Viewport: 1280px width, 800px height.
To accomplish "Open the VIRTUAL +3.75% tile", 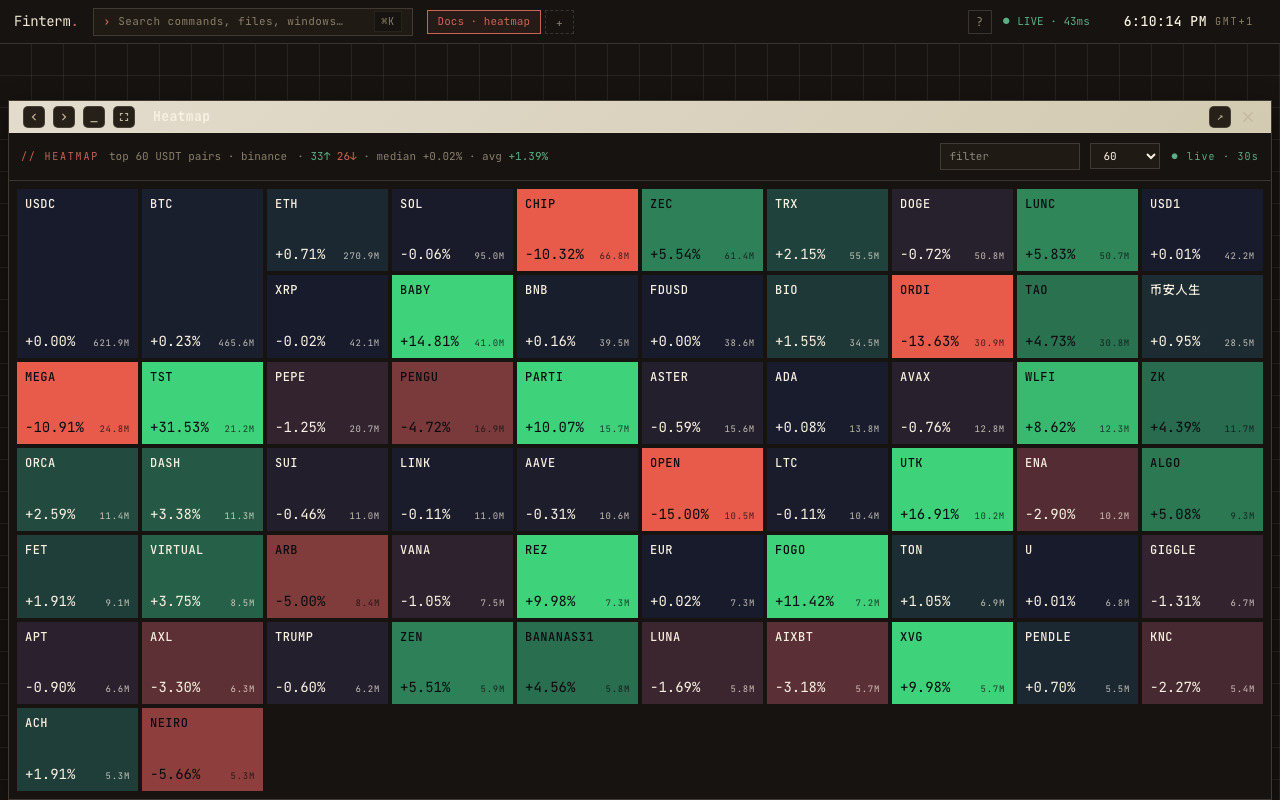I will click(202, 576).
